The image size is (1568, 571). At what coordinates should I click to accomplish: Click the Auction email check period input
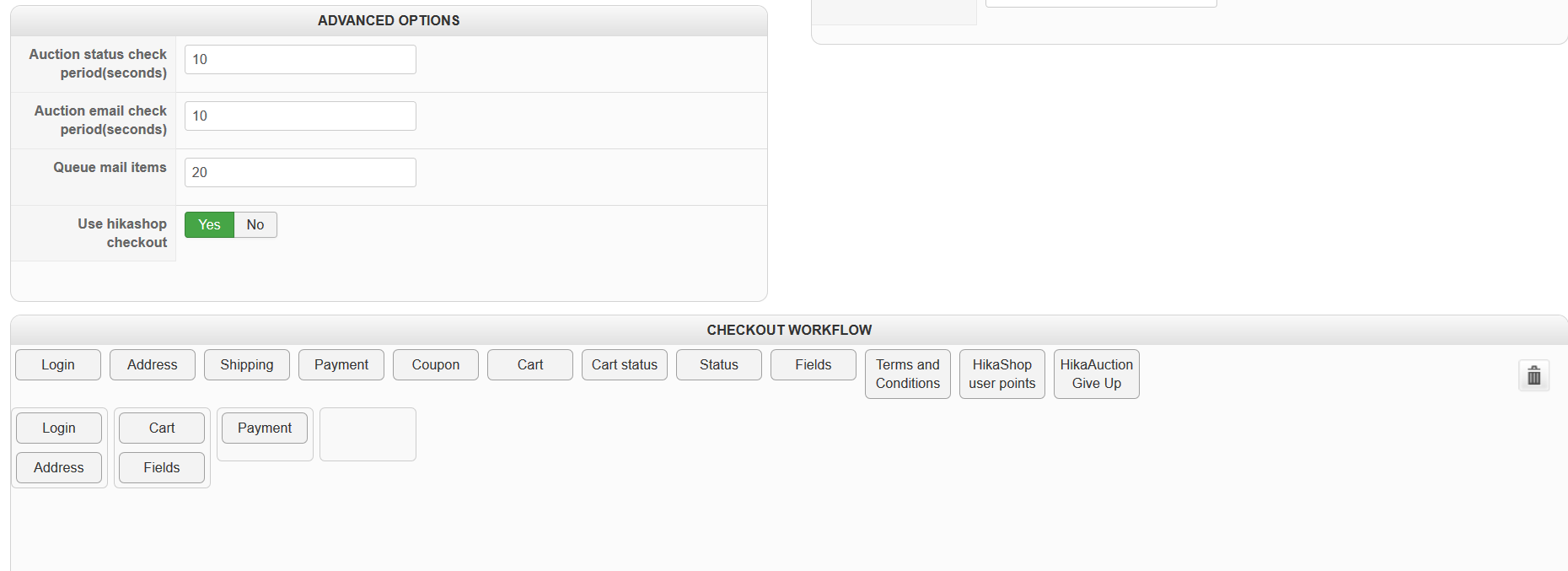click(x=300, y=116)
